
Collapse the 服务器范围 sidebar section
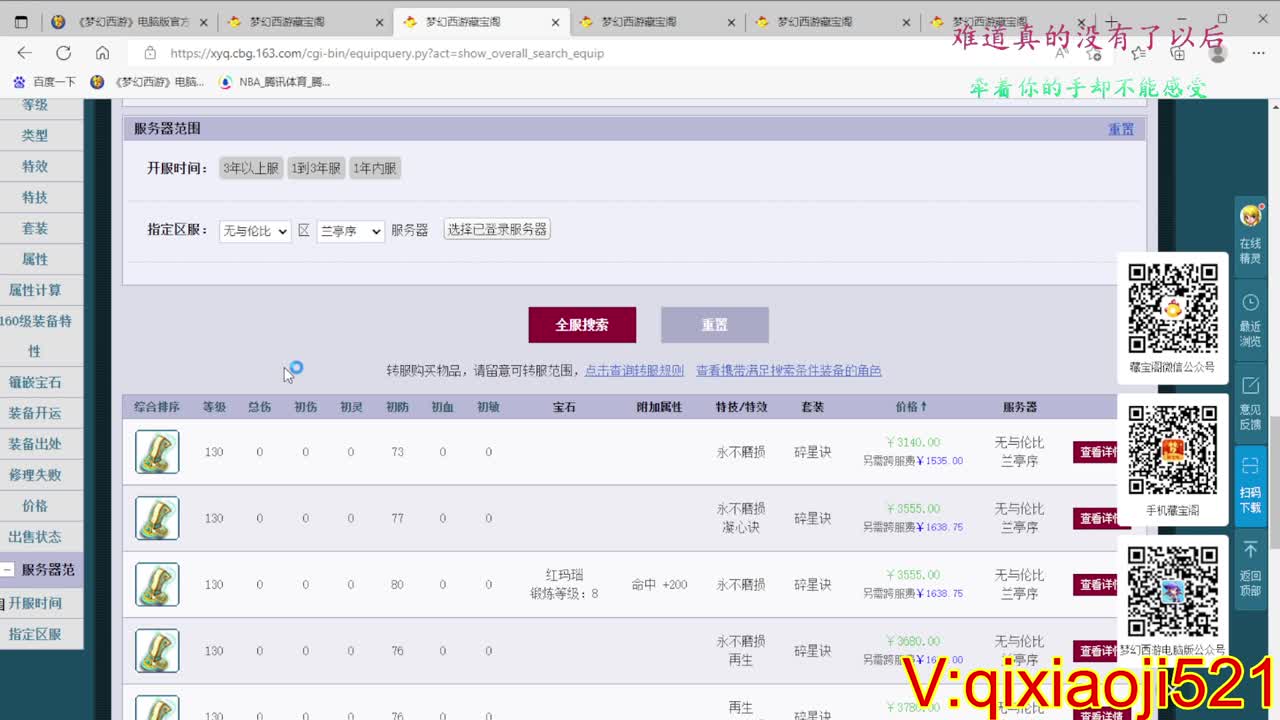(x=7, y=570)
